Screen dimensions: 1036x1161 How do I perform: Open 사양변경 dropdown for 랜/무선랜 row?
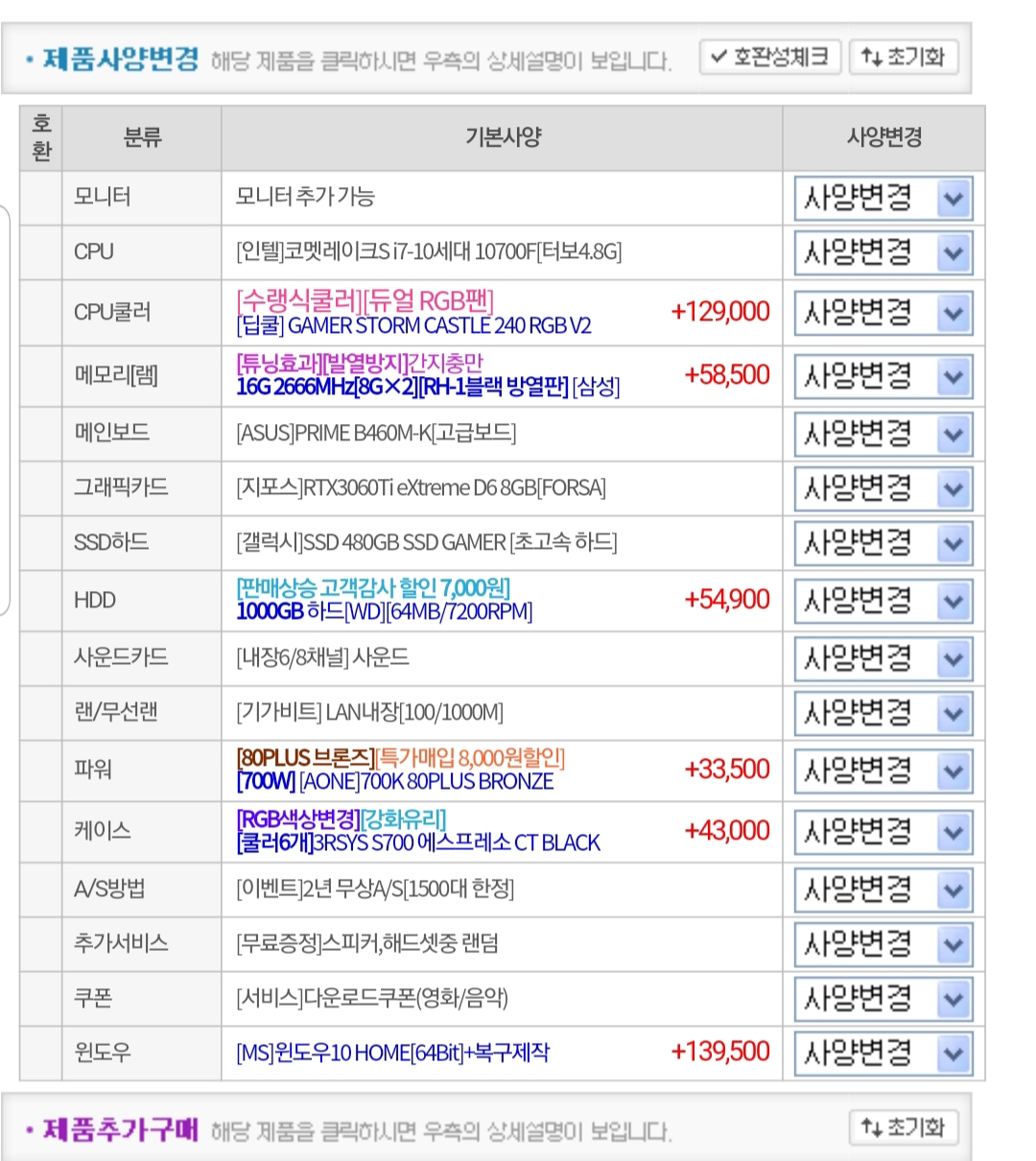(883, 714)
